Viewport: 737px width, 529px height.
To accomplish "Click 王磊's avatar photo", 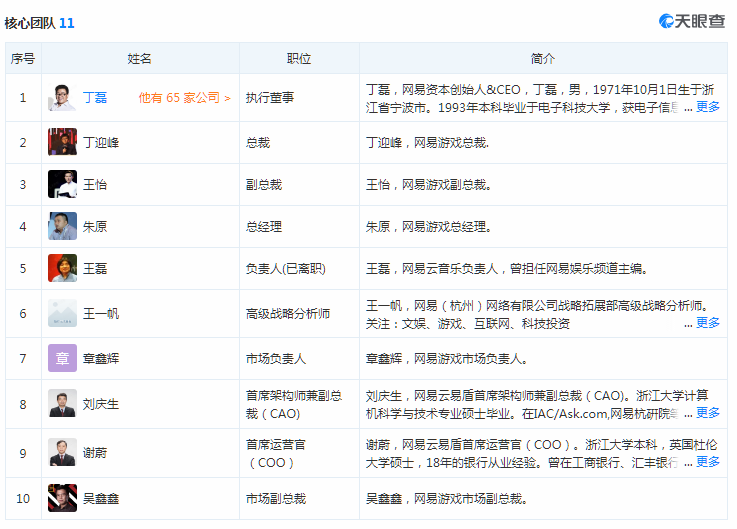I will (x=62, y=268).
